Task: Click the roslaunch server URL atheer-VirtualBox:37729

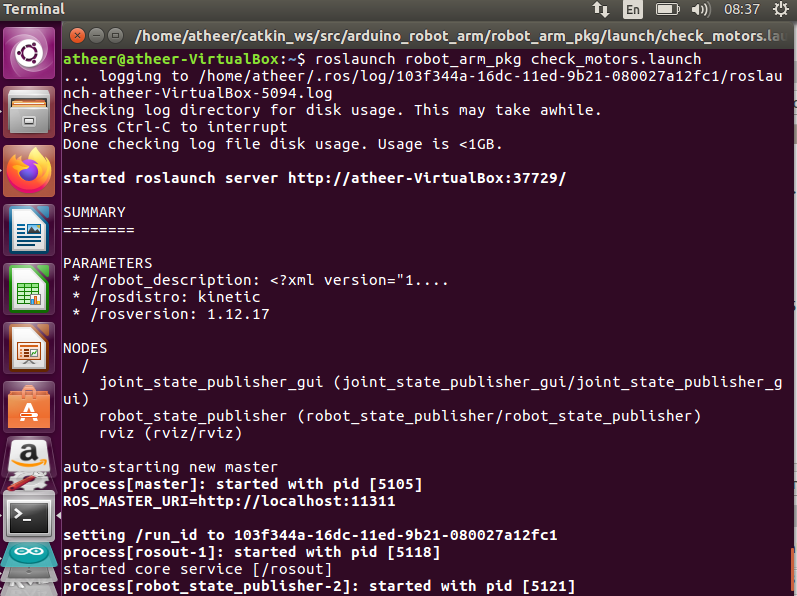Action: click(426, 178)
